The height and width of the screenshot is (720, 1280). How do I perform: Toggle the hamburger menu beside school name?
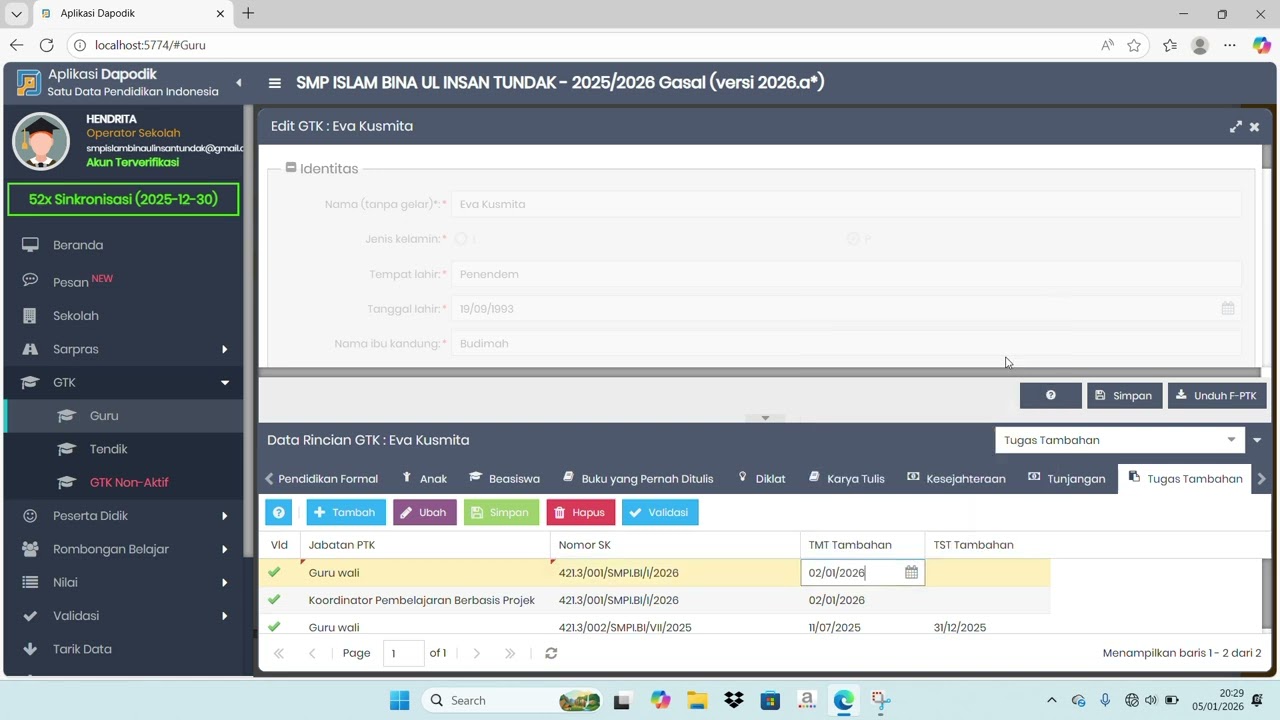coord(274,83)
